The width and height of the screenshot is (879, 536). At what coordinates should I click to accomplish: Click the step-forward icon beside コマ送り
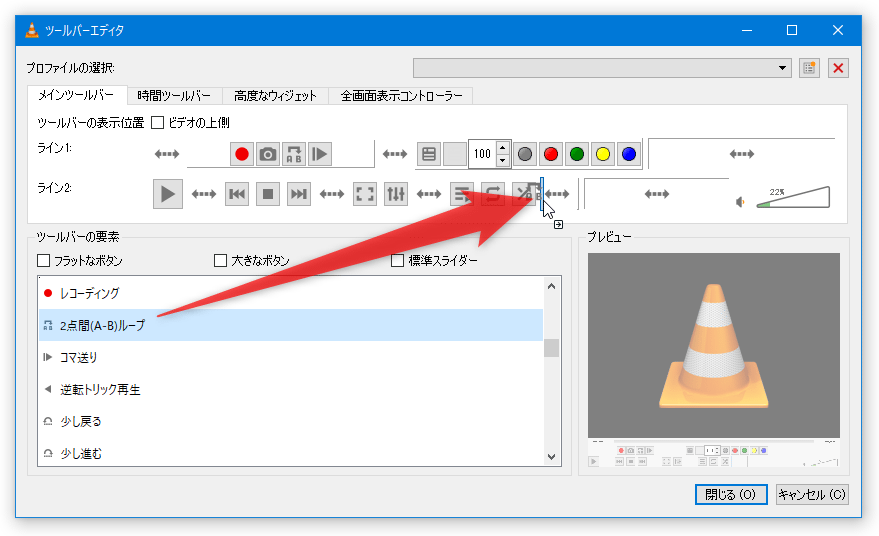click(48, 357)
